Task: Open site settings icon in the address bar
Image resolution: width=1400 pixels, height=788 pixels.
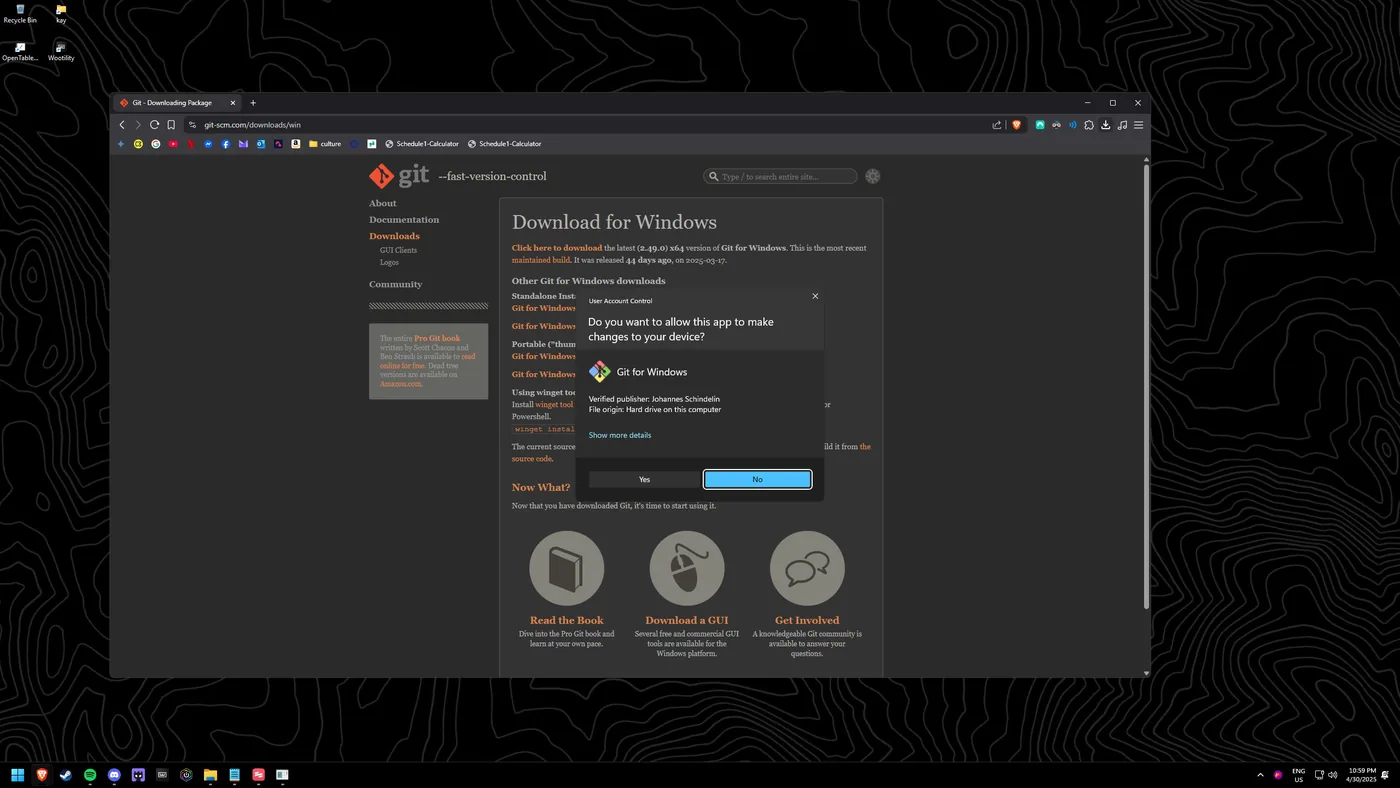Action: pyautogui.click(x=192, y=125)
